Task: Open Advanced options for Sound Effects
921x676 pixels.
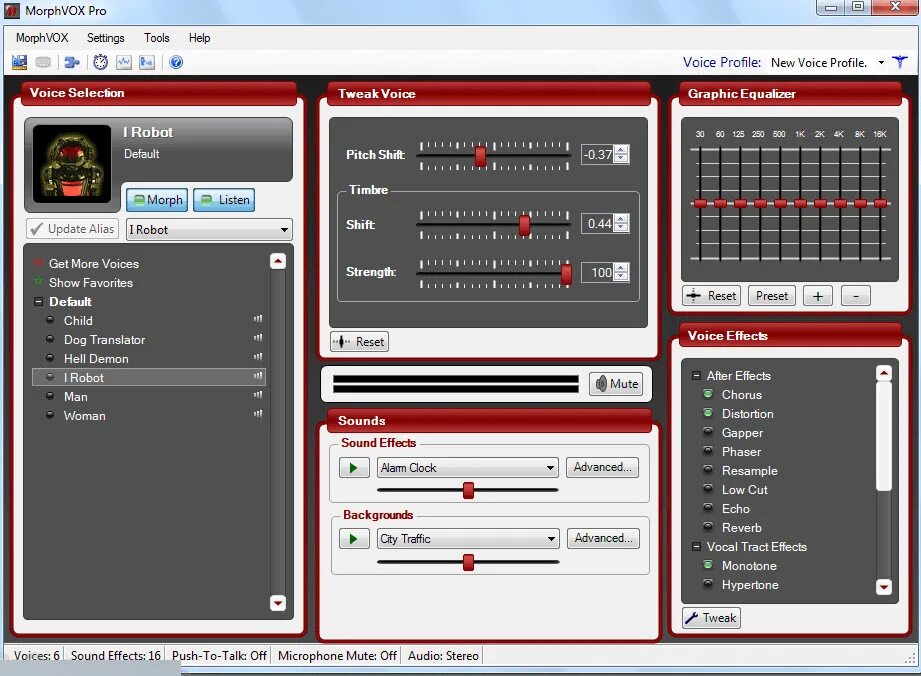Action: click(603, 467)
